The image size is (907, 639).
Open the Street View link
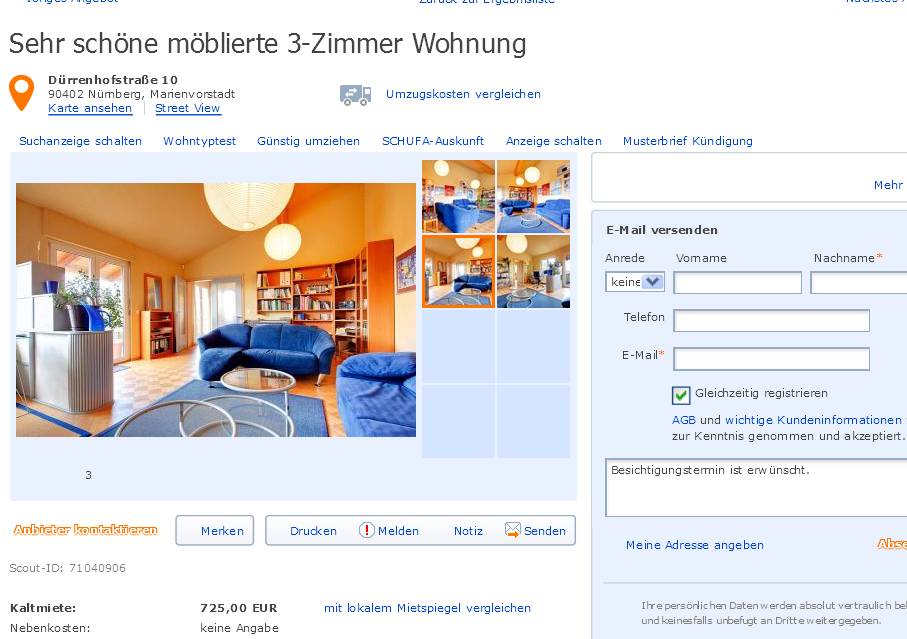click(x=188, y=108)
